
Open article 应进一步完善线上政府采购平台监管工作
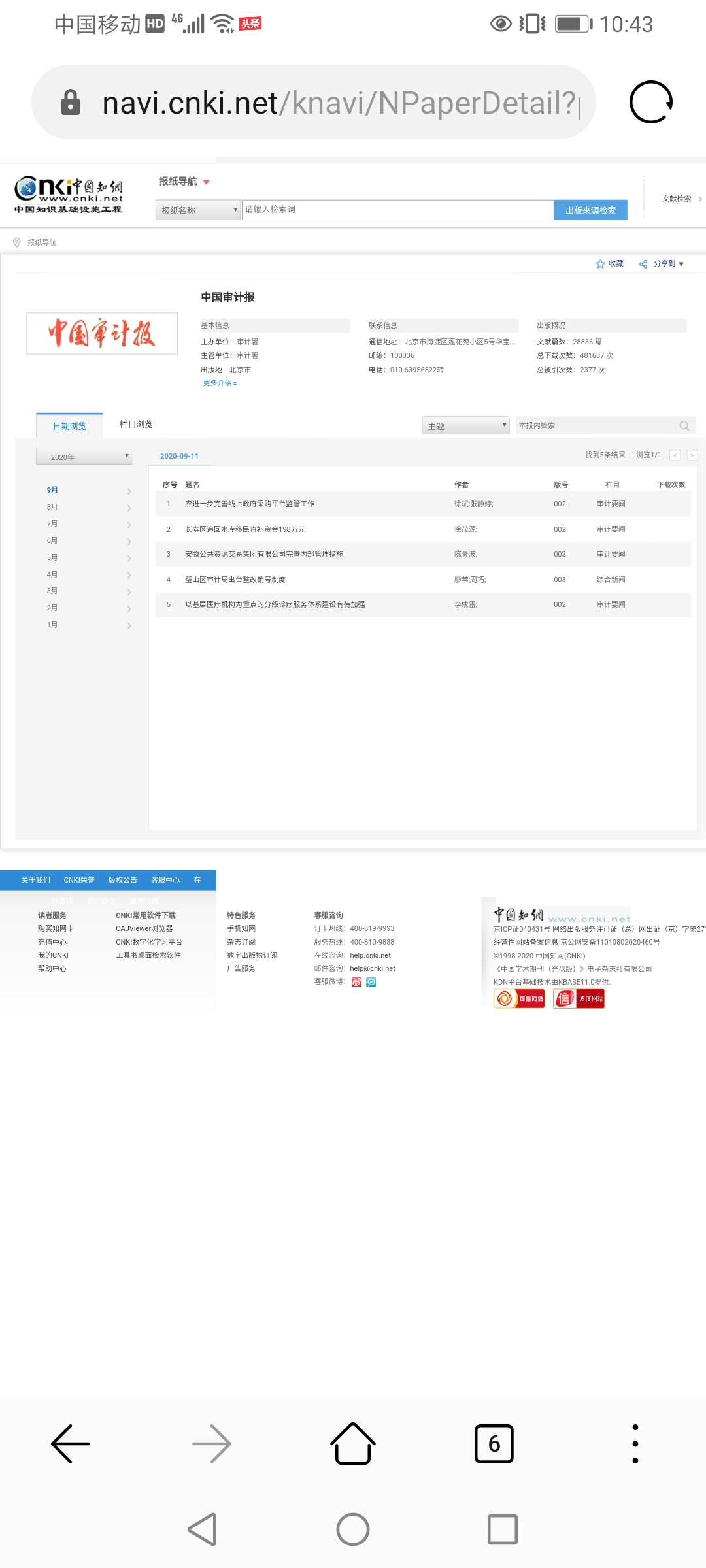[250, 504]
